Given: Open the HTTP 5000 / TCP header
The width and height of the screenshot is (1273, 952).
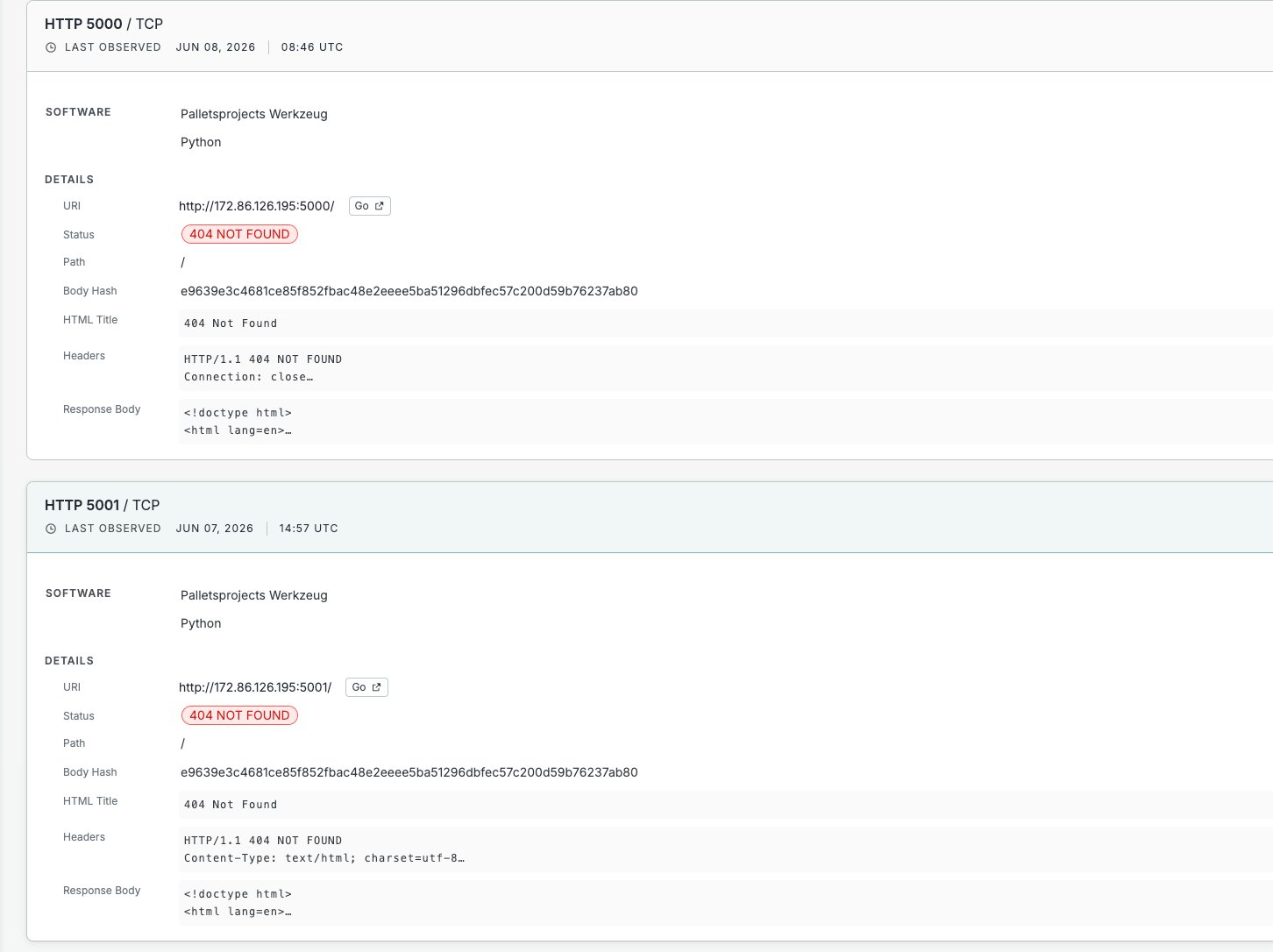Looking at the screenshot, I should point(103,24).
